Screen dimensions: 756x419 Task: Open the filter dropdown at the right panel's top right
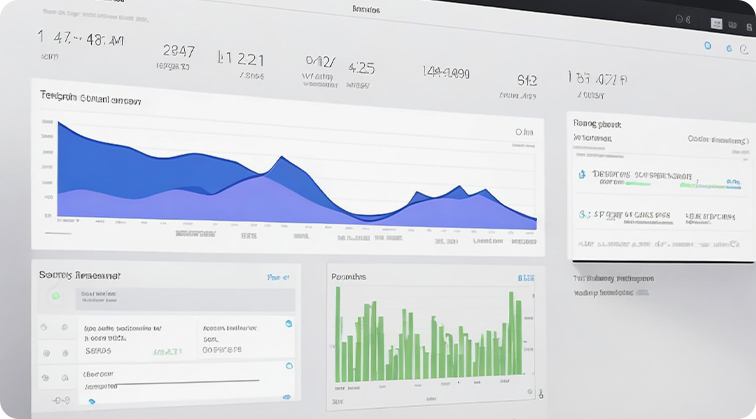tap(717, 140)
